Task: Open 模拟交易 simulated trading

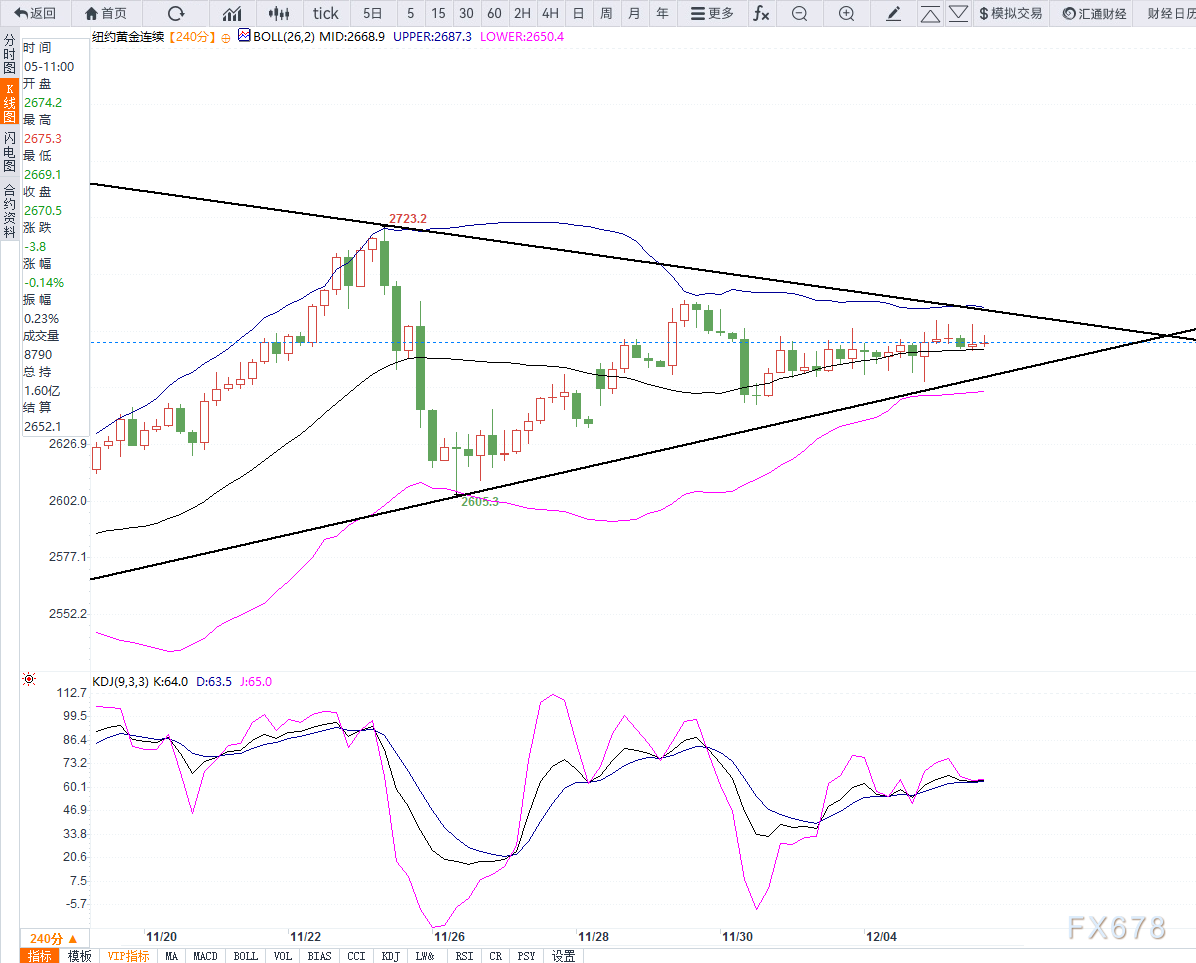Action: click(1010, 13)
